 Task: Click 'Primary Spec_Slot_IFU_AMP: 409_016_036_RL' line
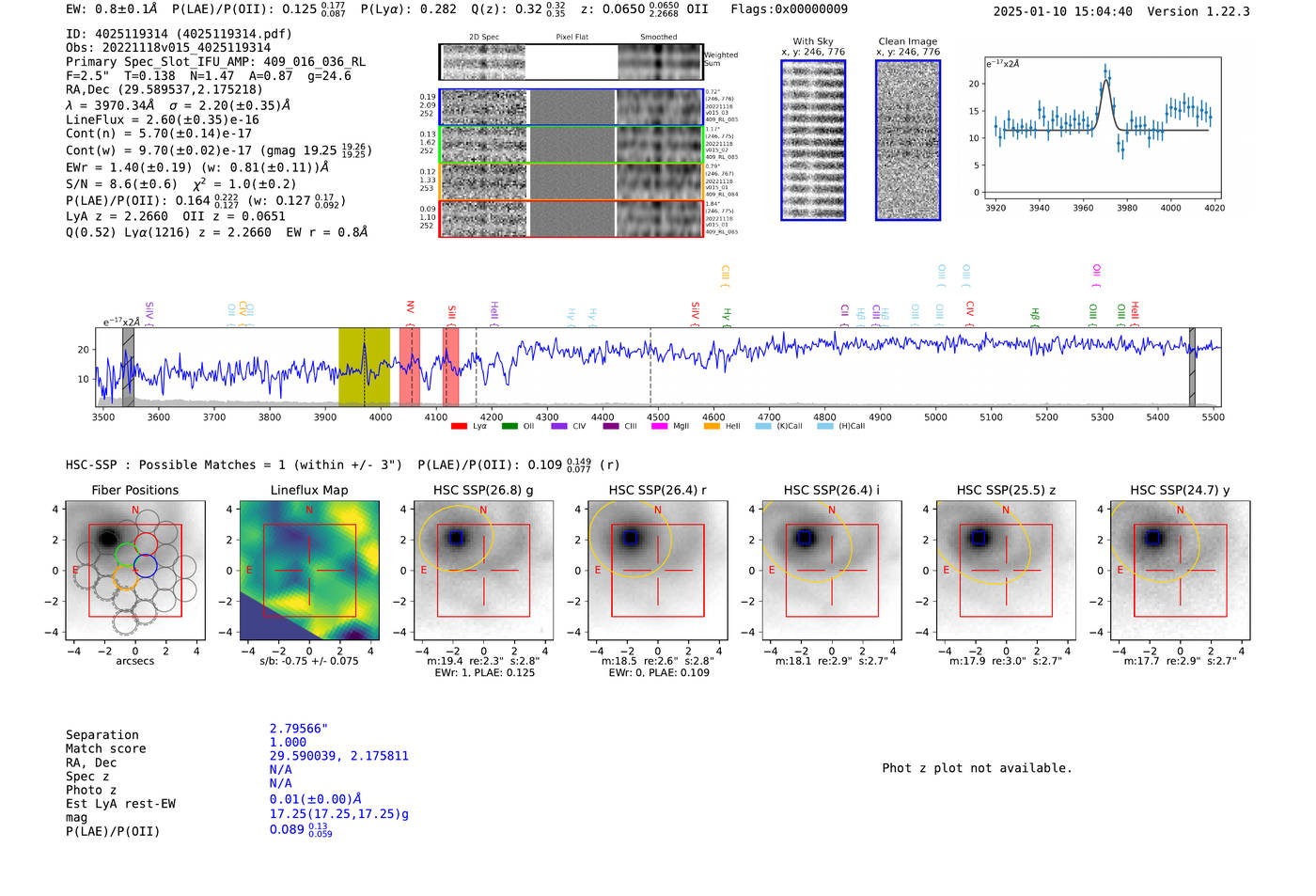[x=215, y=62]
